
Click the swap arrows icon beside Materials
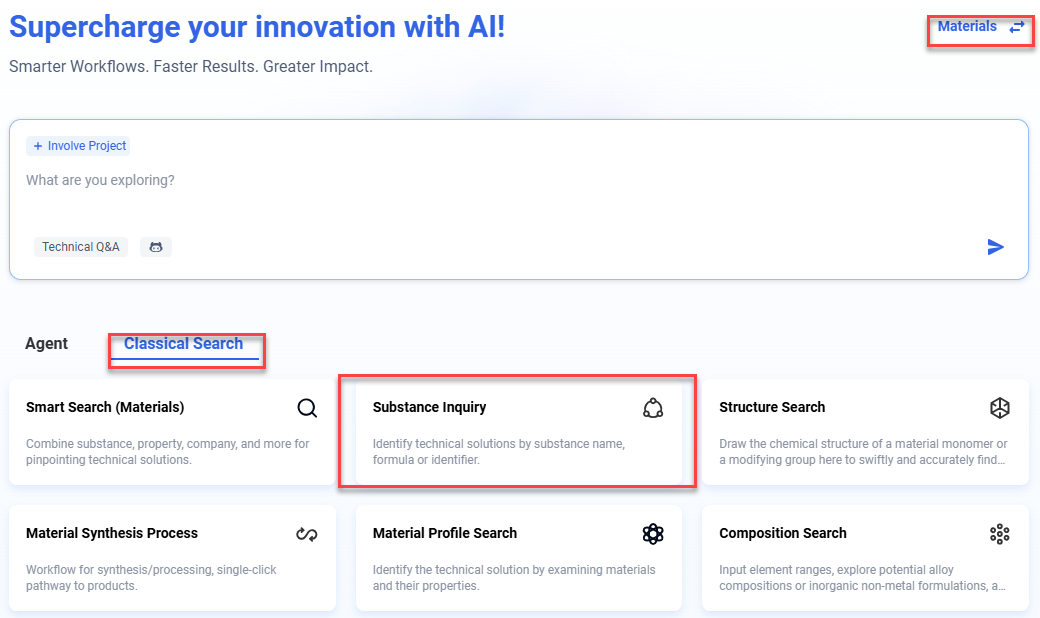[1016, 28]
